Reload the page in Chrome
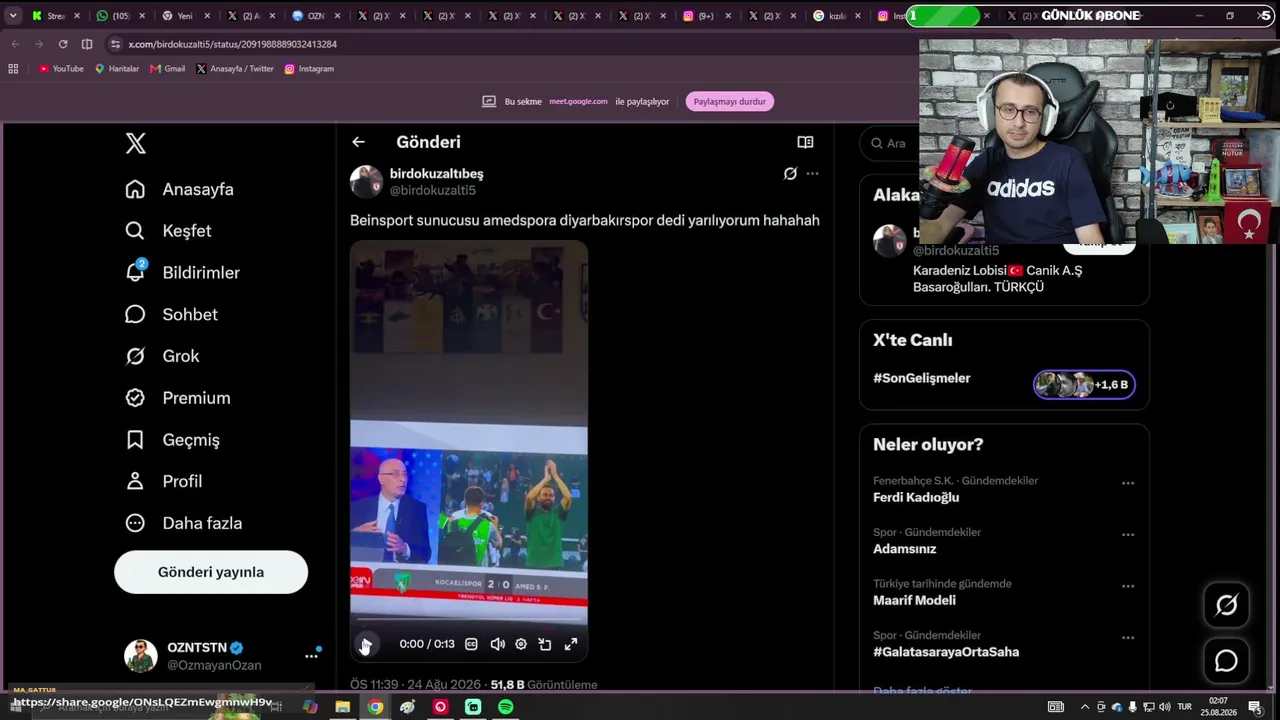The image size is (1280, 720). click(x=63, y=44)
